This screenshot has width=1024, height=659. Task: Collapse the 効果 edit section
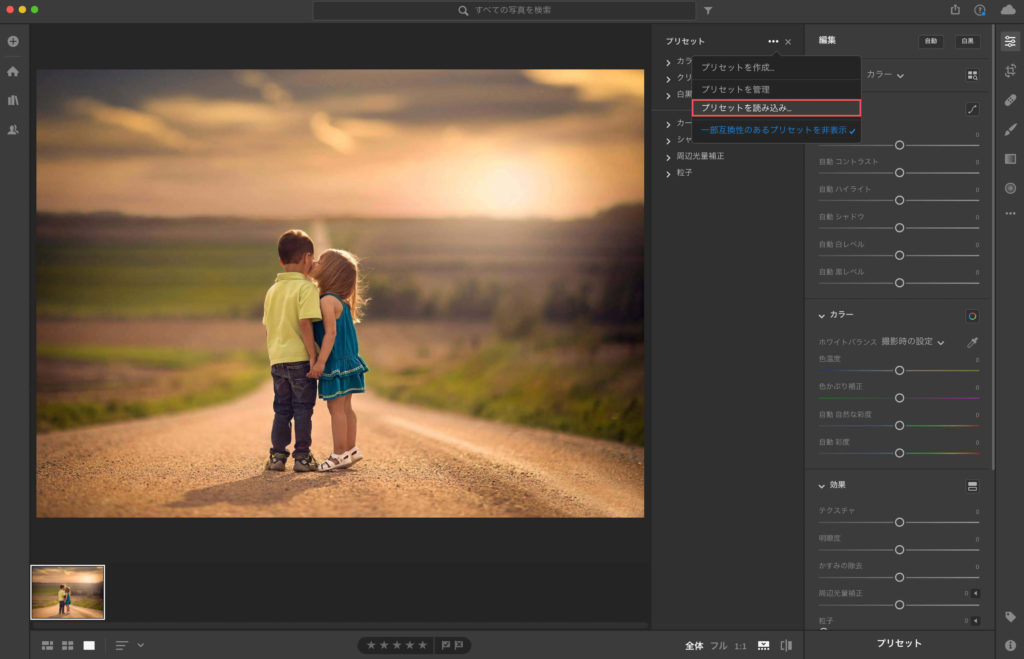tap(822, 486)
